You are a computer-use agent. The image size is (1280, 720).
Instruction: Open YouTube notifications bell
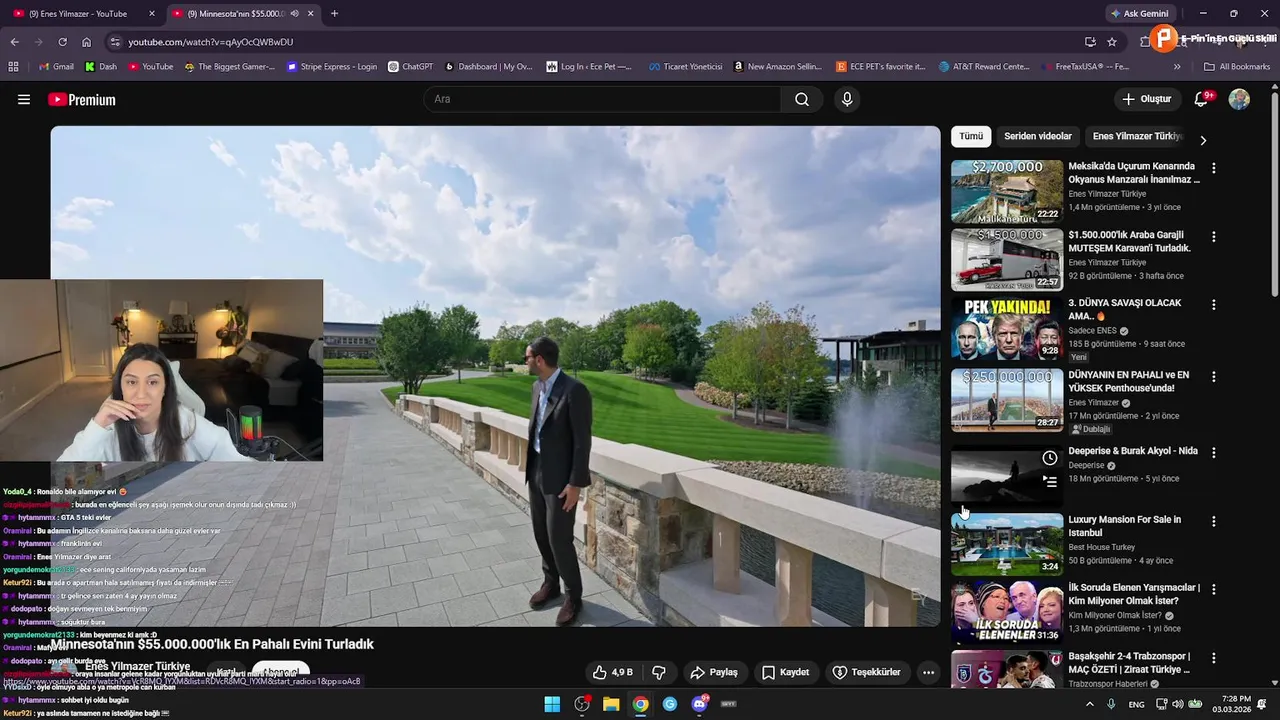pos(1203,99)
